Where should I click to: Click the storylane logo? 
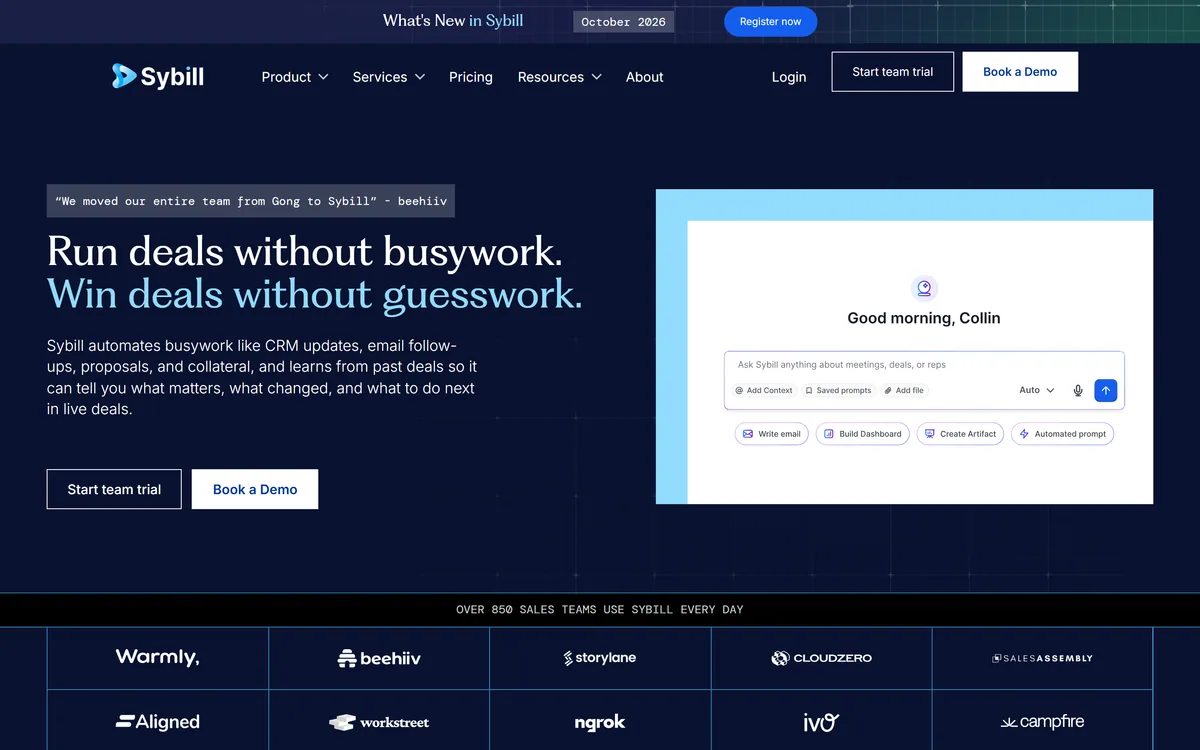600,658
